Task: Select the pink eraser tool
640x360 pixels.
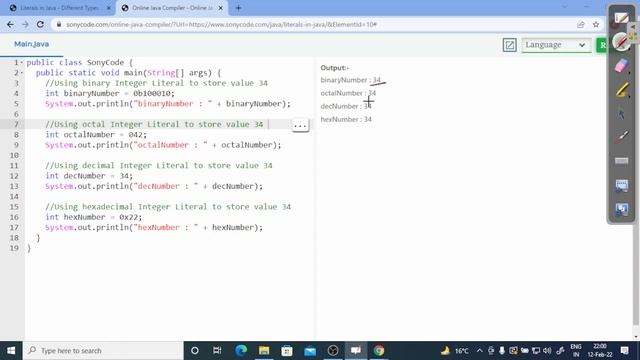Action: tap(621, 65)
